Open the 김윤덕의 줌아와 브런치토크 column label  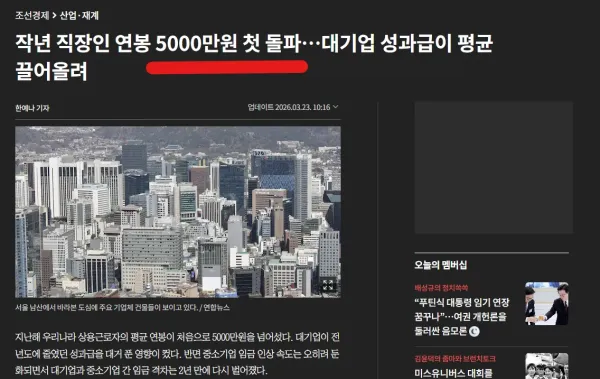pos(455,359)
